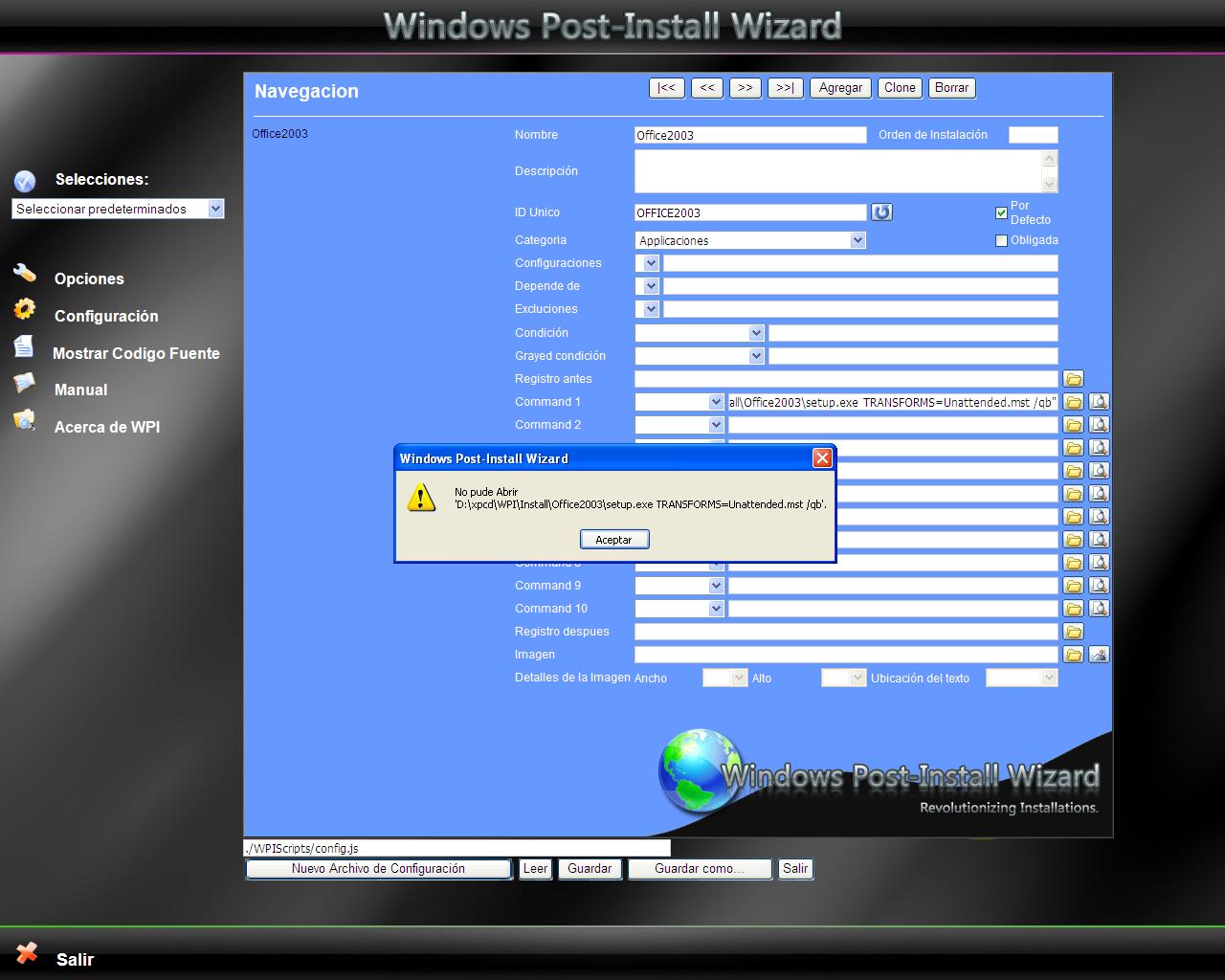Image resolution: width=1225 pixels, height=980 pixels.
Task: Click the test/magnifier icon for Command 2
Action: (x=1099, y=425)
